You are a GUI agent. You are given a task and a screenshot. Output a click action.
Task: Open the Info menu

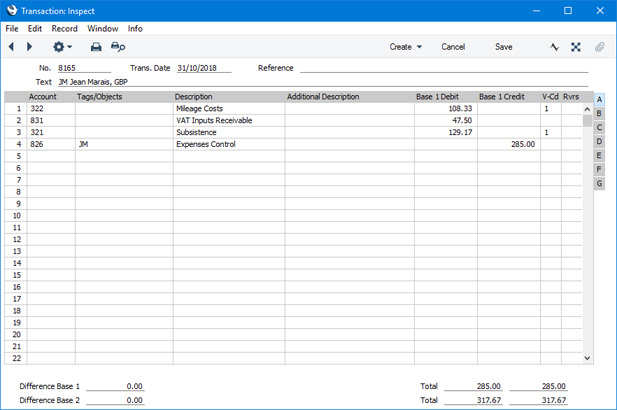pyautogui.click(x=135, y=29)
